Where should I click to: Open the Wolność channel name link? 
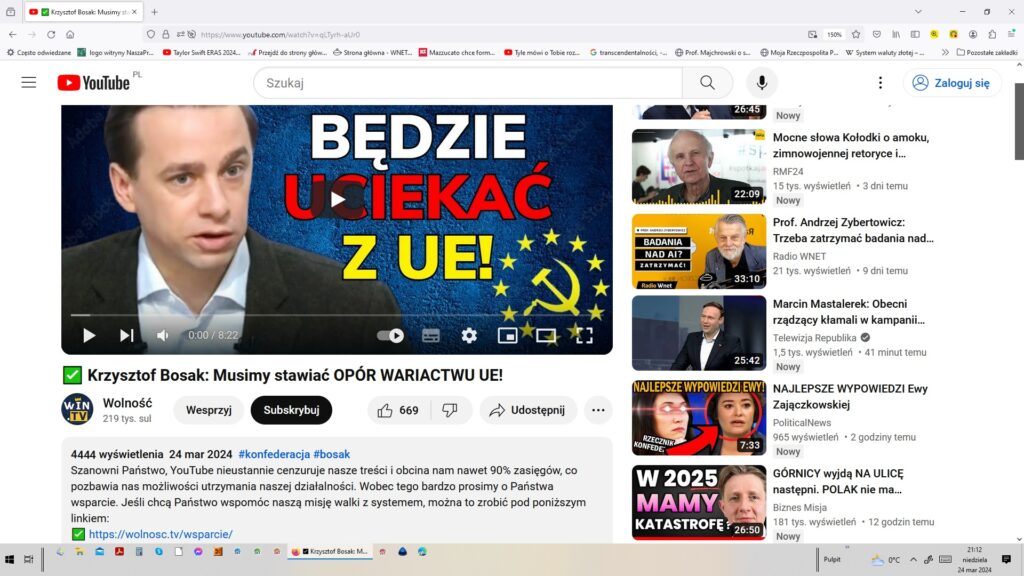click(x=127, y=403)
